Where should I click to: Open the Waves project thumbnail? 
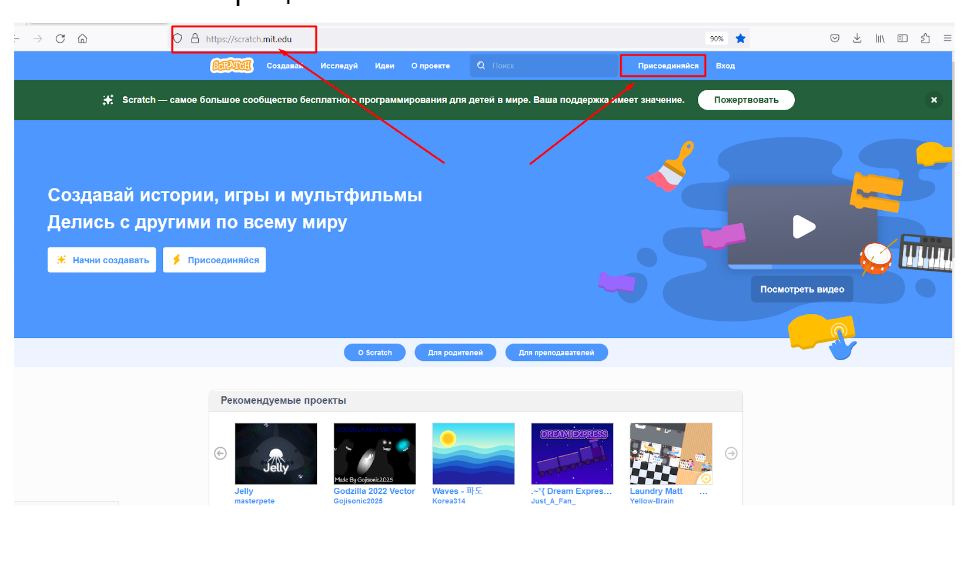pyautogui.click(x=473, y=454)
